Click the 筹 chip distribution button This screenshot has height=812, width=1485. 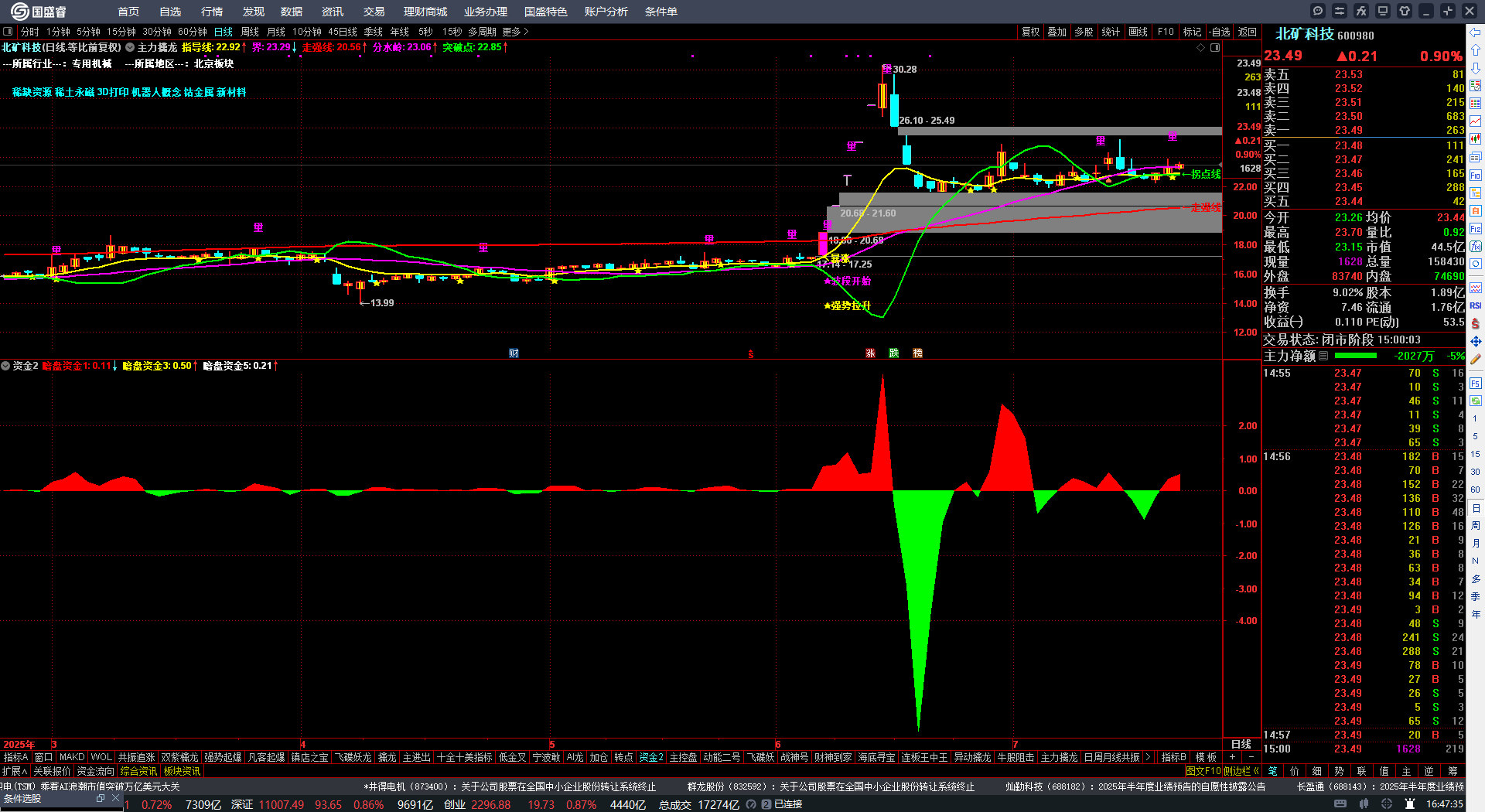point(1453,771)
